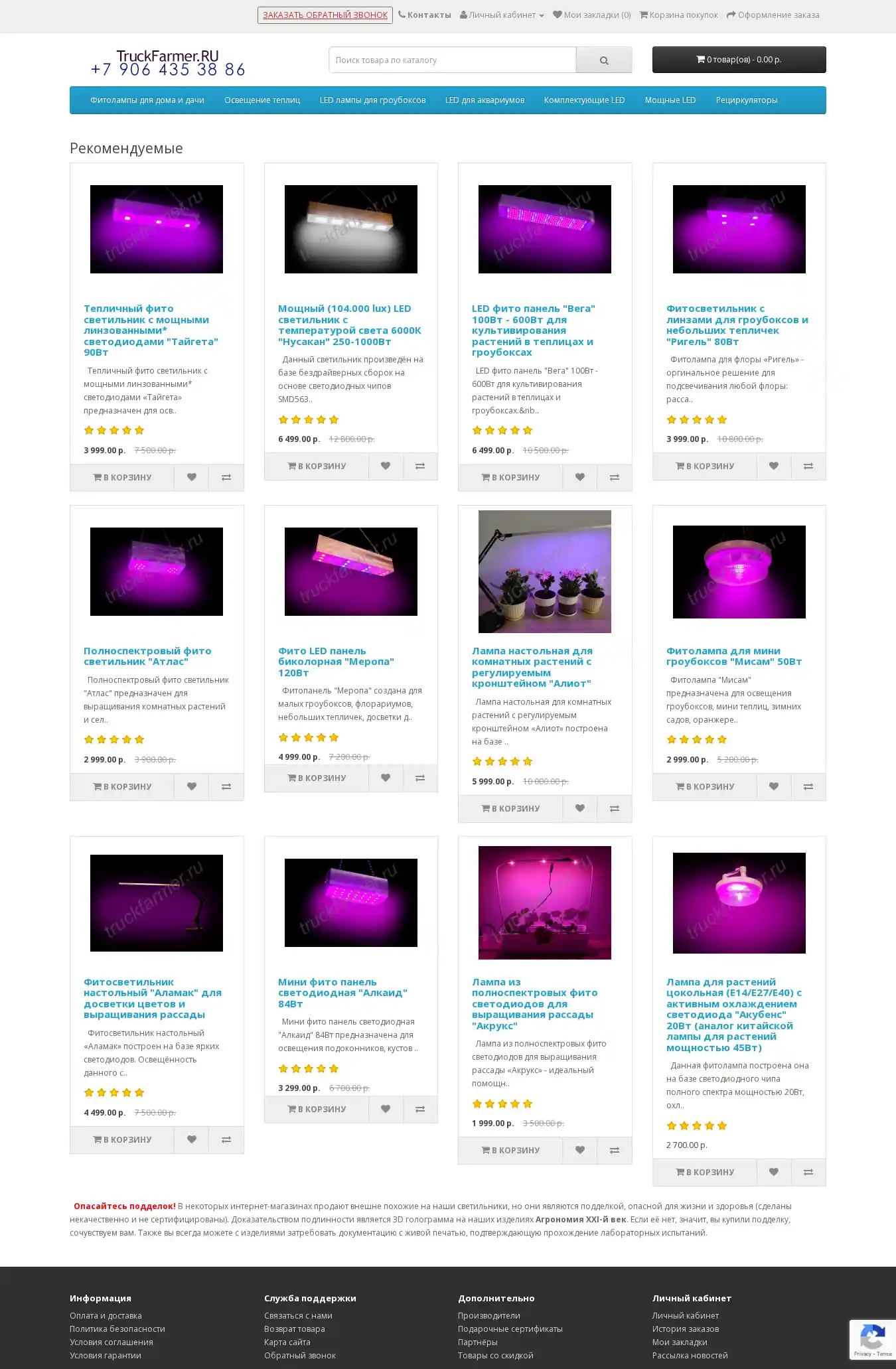The height and width of the screenshot is (1369, 896).
Task: Open Оплата и доставка footer link
Action: pyautogui.click(x=106, y=1315)
